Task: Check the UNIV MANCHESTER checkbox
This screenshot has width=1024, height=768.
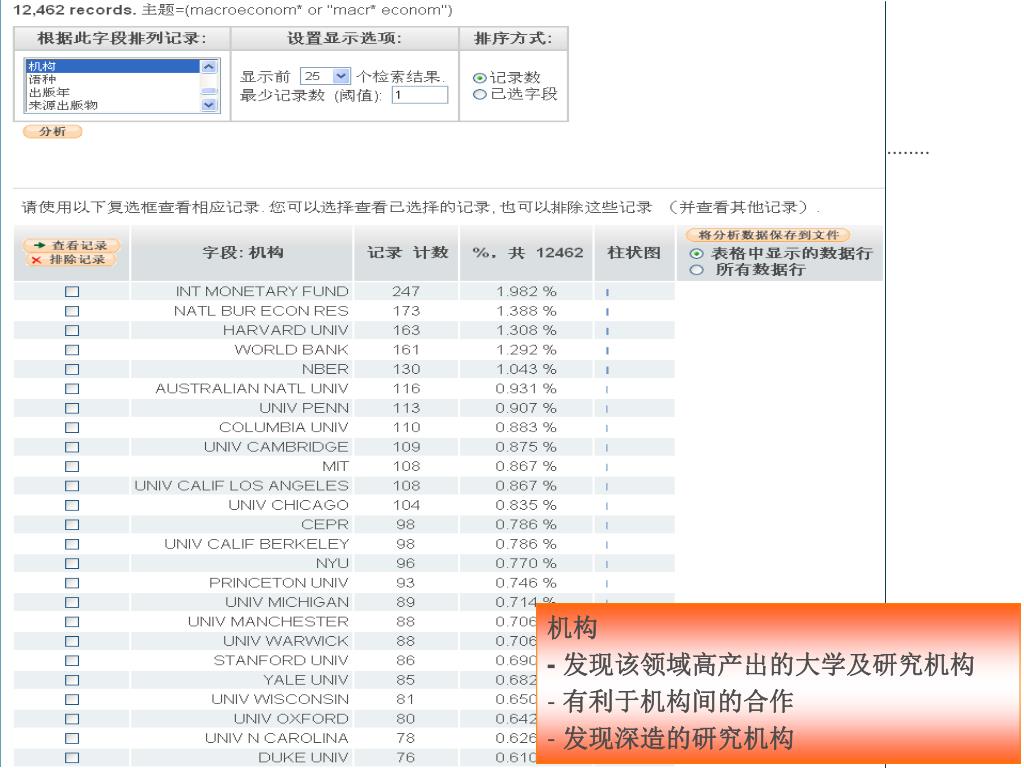Action: [72, 622]
